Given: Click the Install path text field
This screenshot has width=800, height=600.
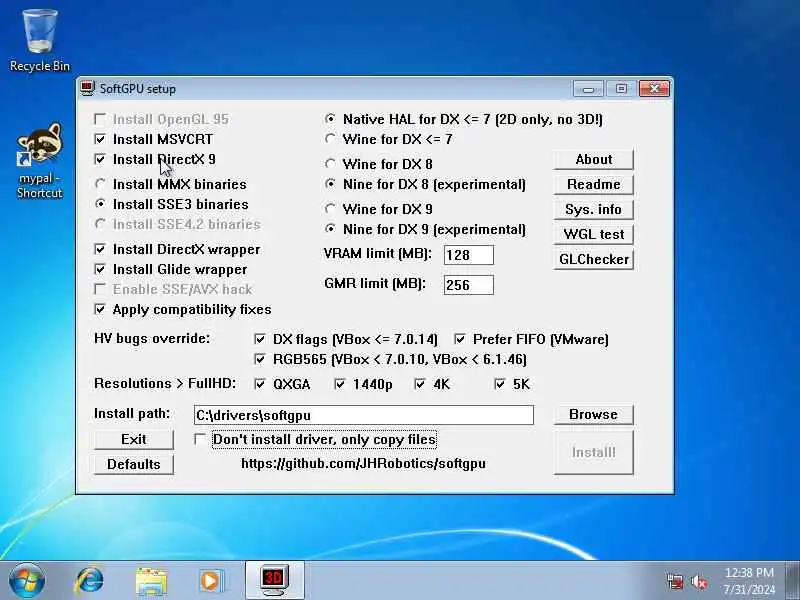Looking at the screenshot, I should pyautogui.click(x=364, y=415).
